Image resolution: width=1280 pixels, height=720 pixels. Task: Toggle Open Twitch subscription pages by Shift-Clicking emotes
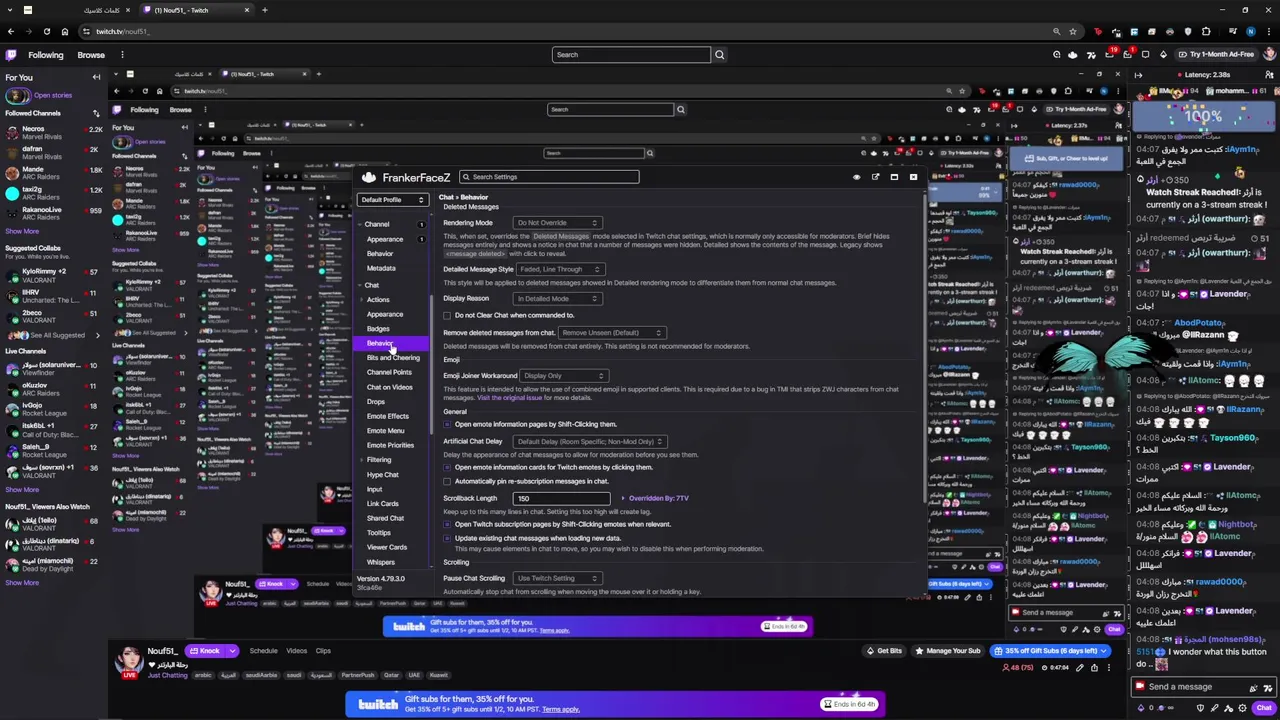(x=447, y=524)
